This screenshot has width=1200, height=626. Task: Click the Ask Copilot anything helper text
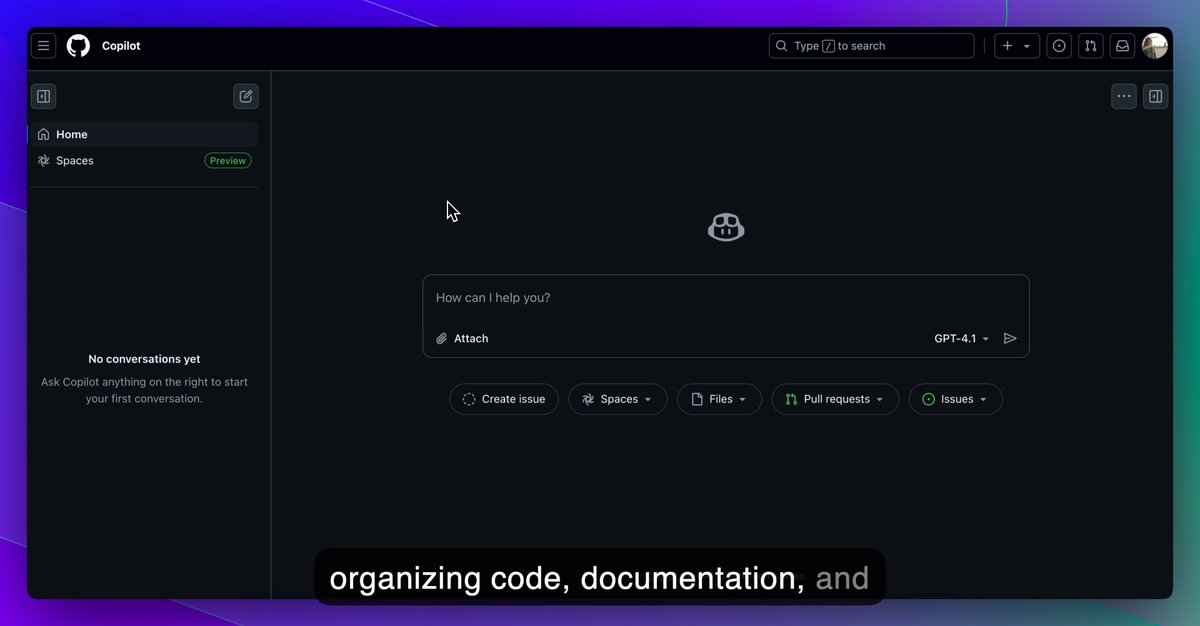[x=144, y=390]
